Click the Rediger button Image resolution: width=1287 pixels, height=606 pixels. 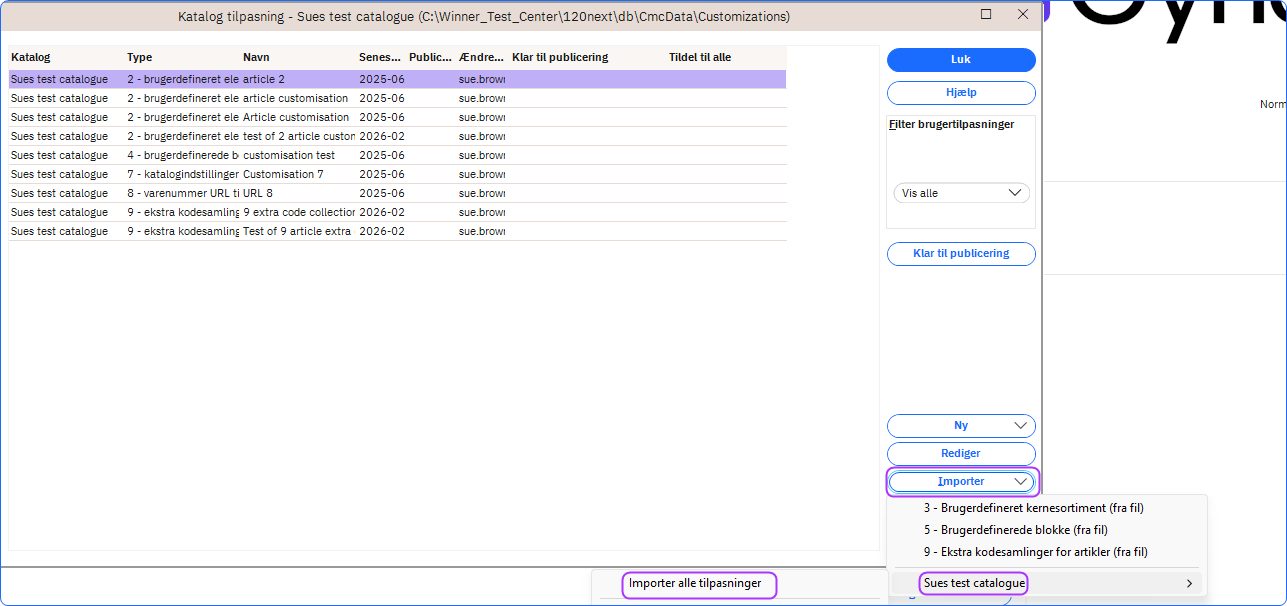tap(960, 454)
